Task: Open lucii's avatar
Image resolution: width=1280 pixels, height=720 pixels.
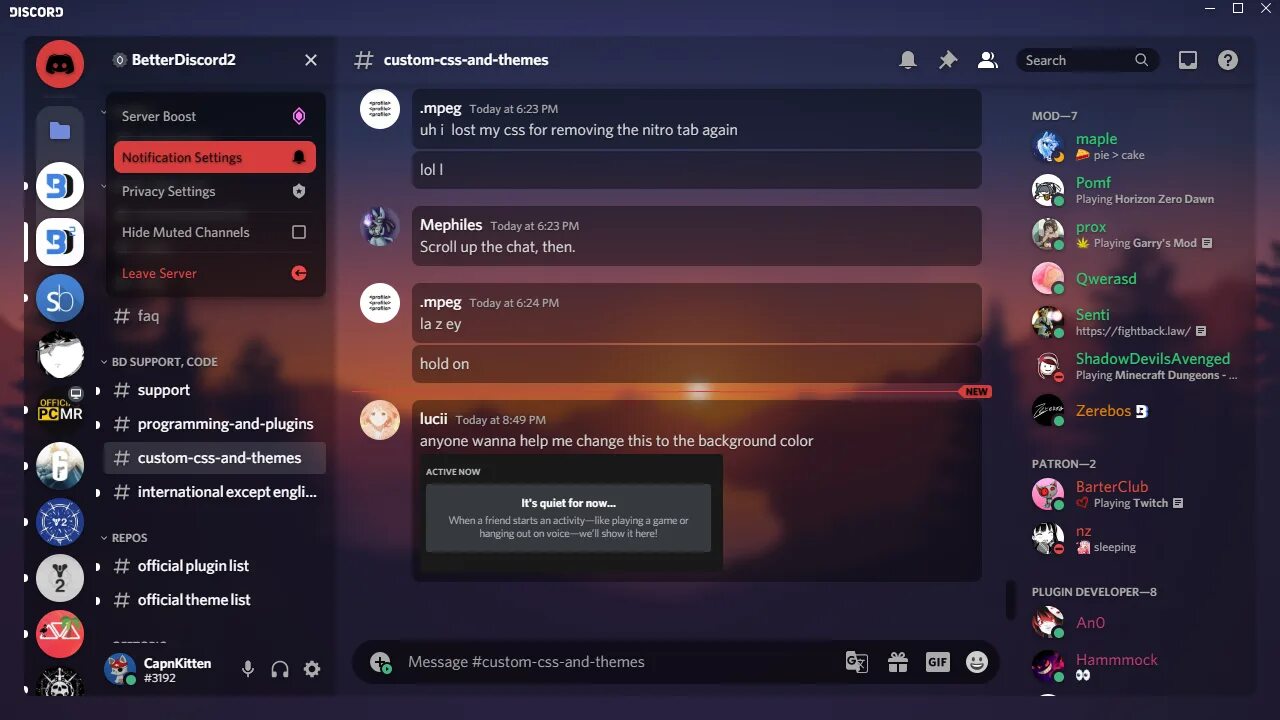Action: click(380, 420)
